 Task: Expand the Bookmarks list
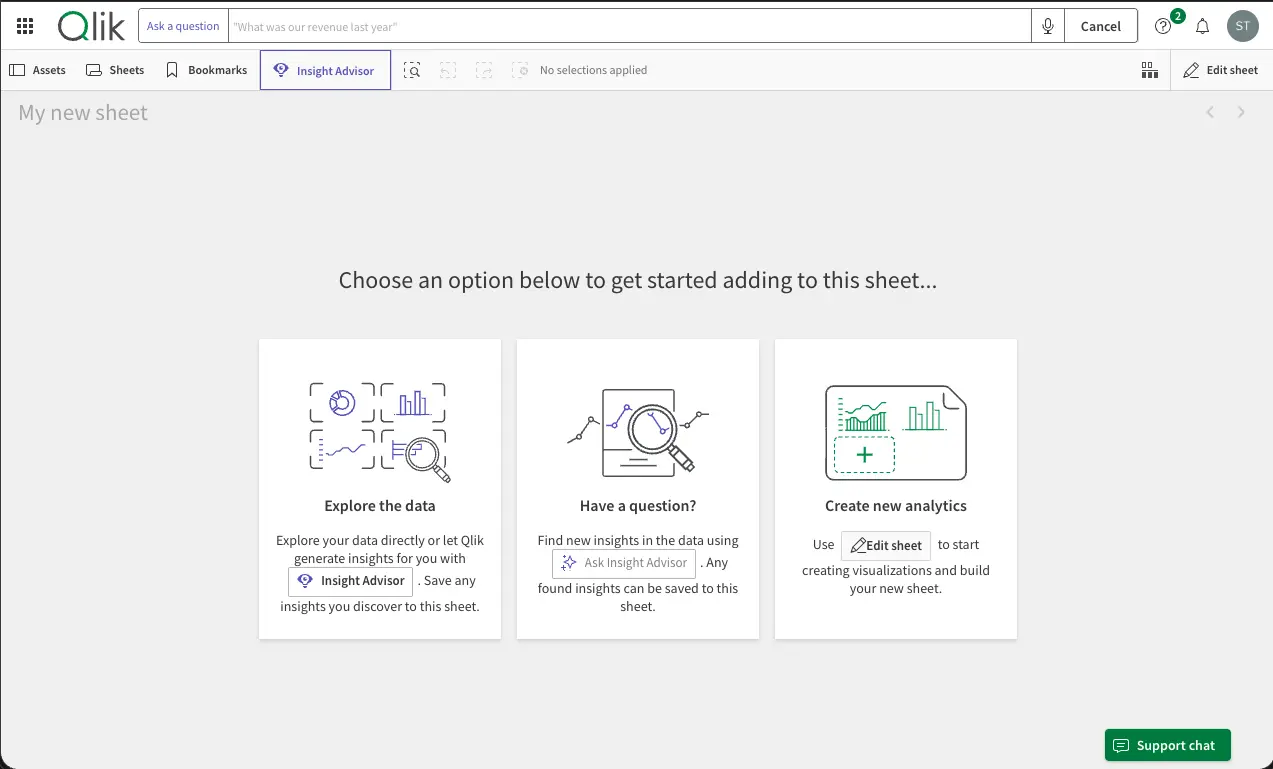click(x=205, y=70)
